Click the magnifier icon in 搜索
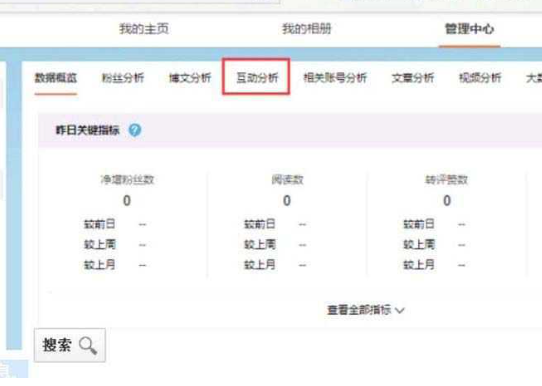Viewport: 542px width, 386px height. 88,346
